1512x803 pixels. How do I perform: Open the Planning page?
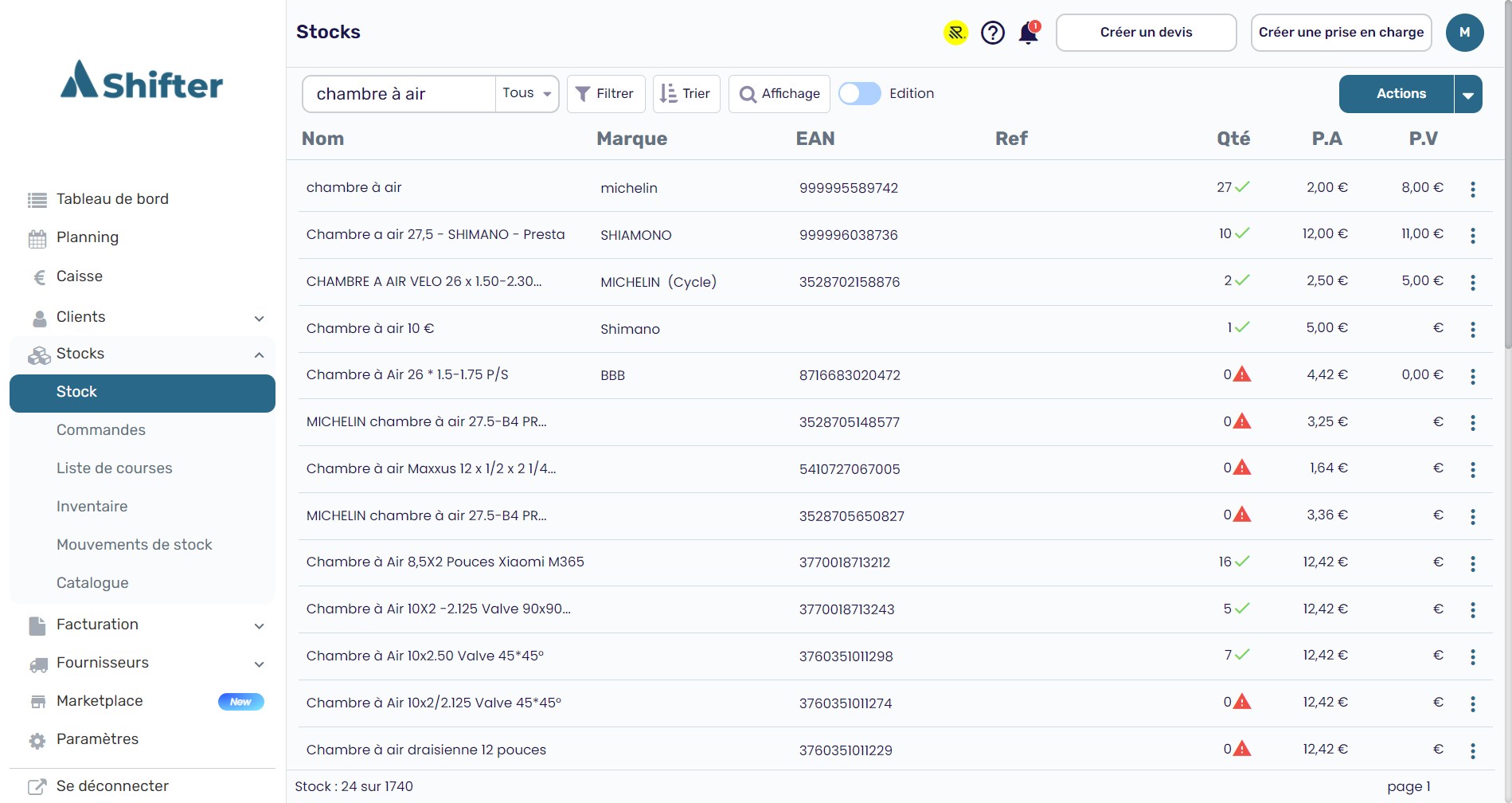point(88,237)
